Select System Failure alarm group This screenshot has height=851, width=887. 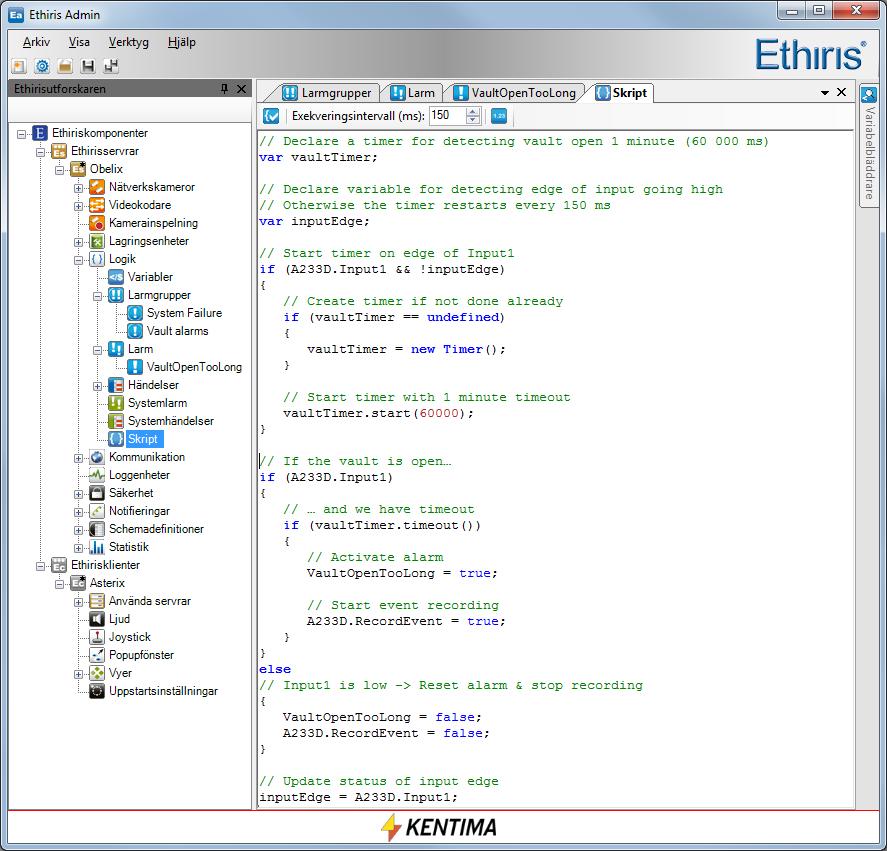[184, 313]
